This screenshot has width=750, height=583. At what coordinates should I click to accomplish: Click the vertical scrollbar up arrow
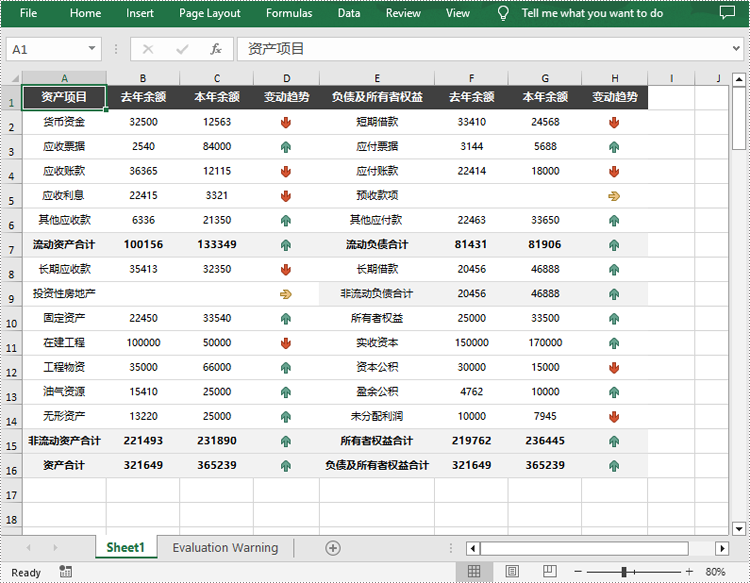click(739, 79)
